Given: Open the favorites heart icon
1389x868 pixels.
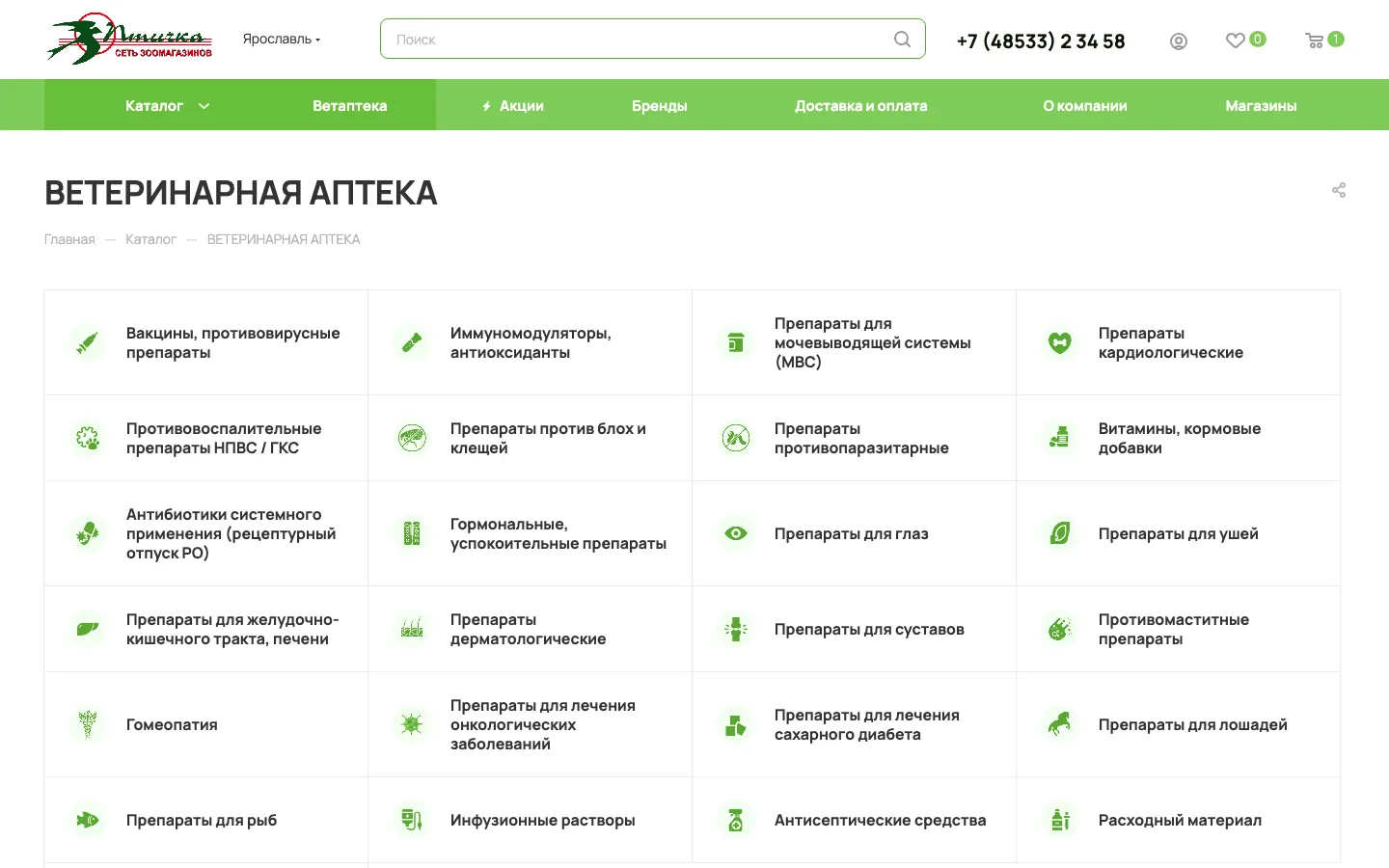Looking at the screenshot, I should click(x=1235, y=41).
